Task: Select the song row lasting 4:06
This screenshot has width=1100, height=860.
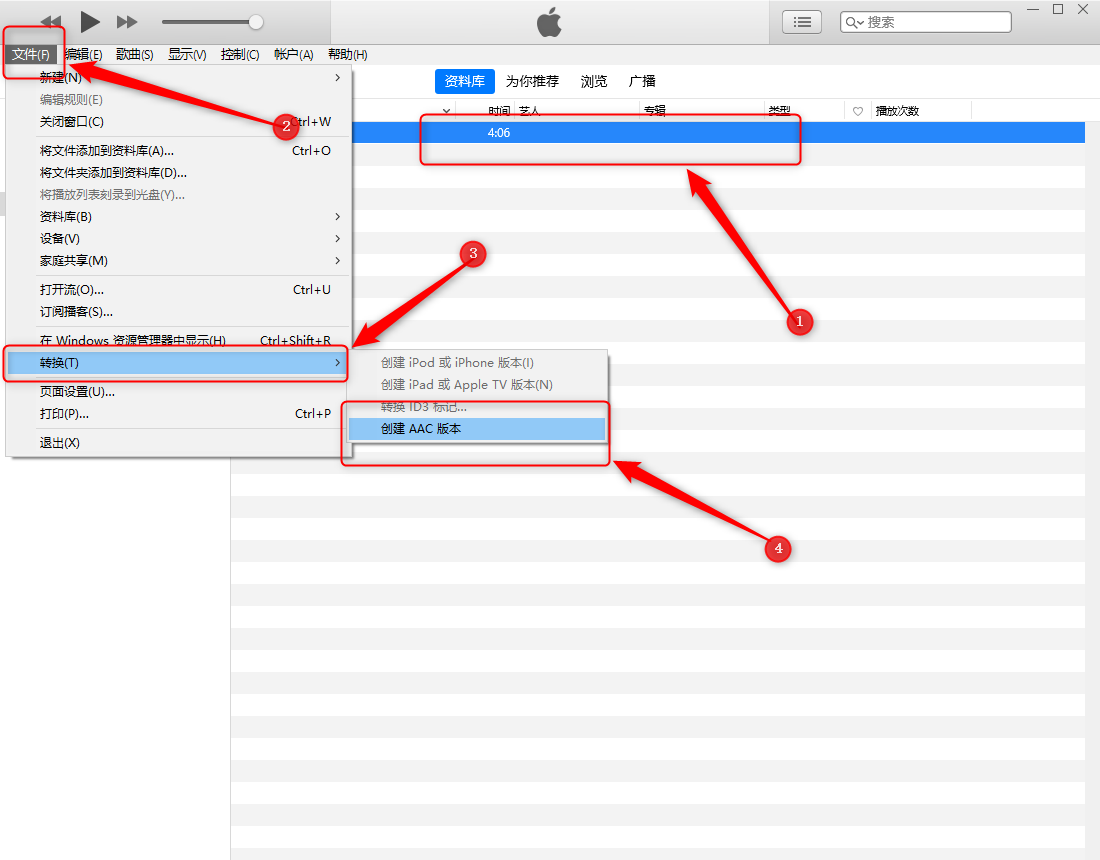Action: click(718, 133)
